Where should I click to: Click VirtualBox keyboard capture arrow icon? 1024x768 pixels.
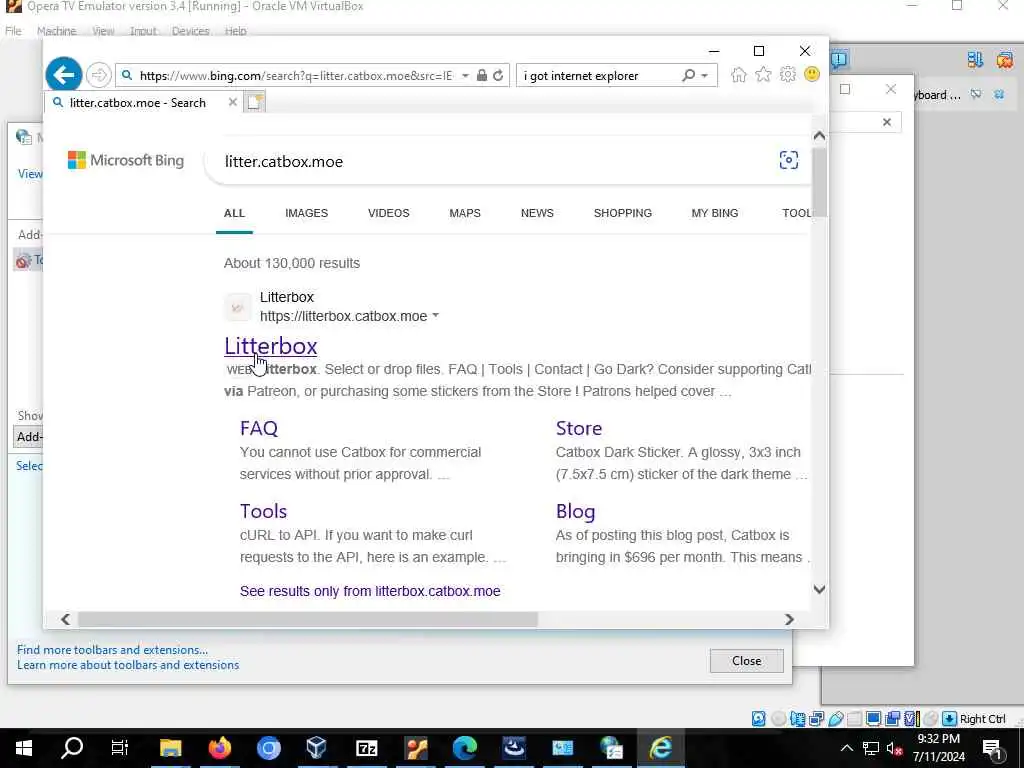click(950, 719)
